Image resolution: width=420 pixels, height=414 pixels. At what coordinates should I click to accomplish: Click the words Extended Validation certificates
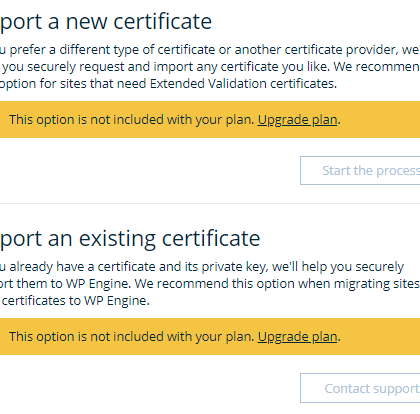click(x=243, y=84)
